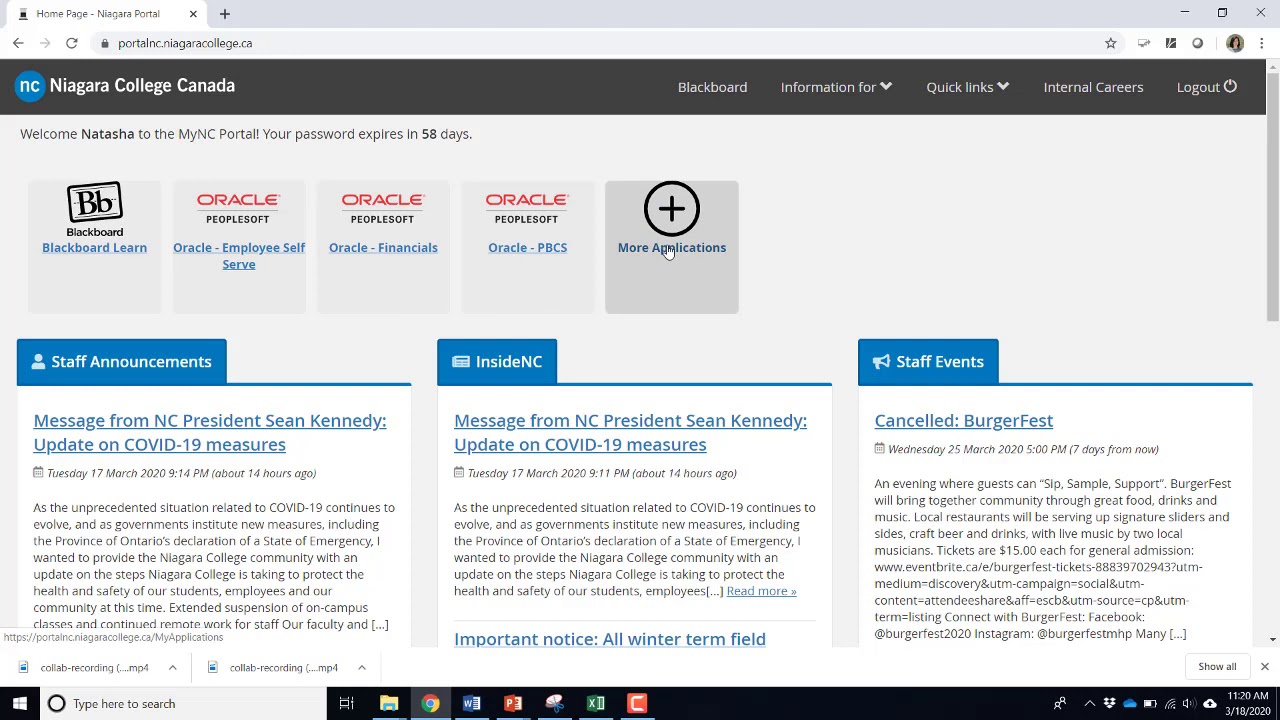The height and width of the screenshot is (720, 1280).
Task: Close the Home Page Niagara Portal tab
Action: click(x=193, y=14)
